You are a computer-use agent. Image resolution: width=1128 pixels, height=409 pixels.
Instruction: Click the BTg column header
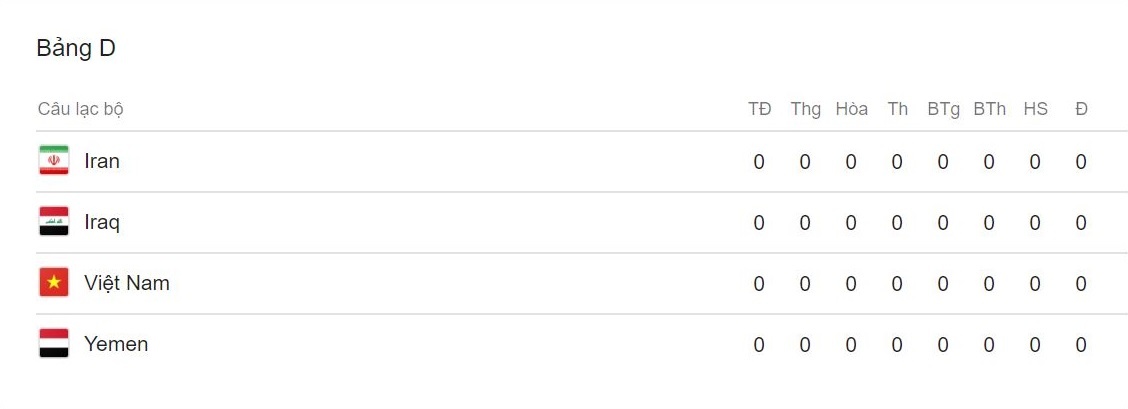tap(943, 109)
